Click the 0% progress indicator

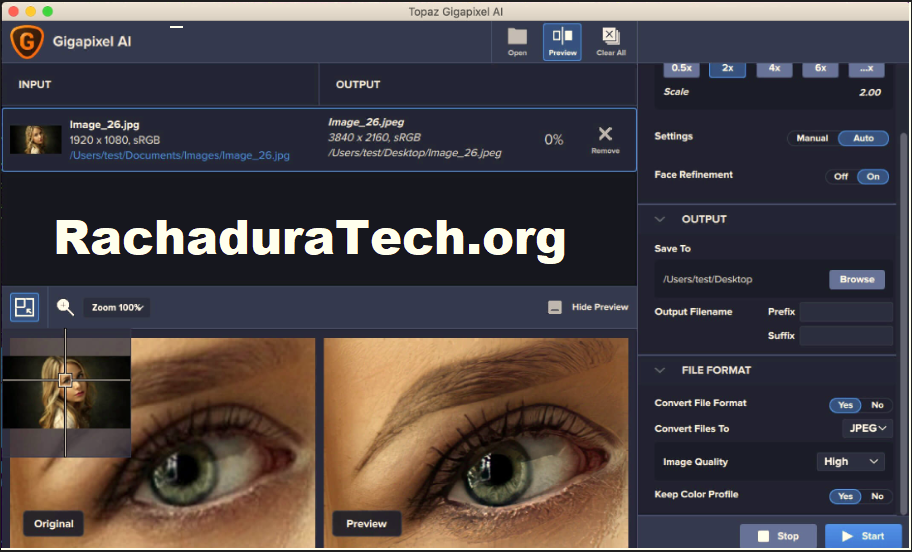coord(554,140)
